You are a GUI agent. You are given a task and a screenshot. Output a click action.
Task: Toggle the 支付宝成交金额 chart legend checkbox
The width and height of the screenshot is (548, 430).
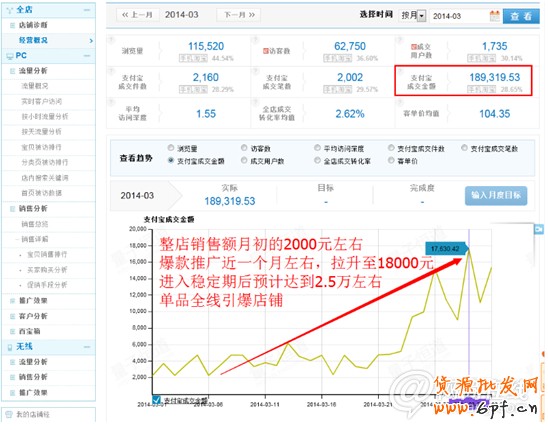pos(157,400)
